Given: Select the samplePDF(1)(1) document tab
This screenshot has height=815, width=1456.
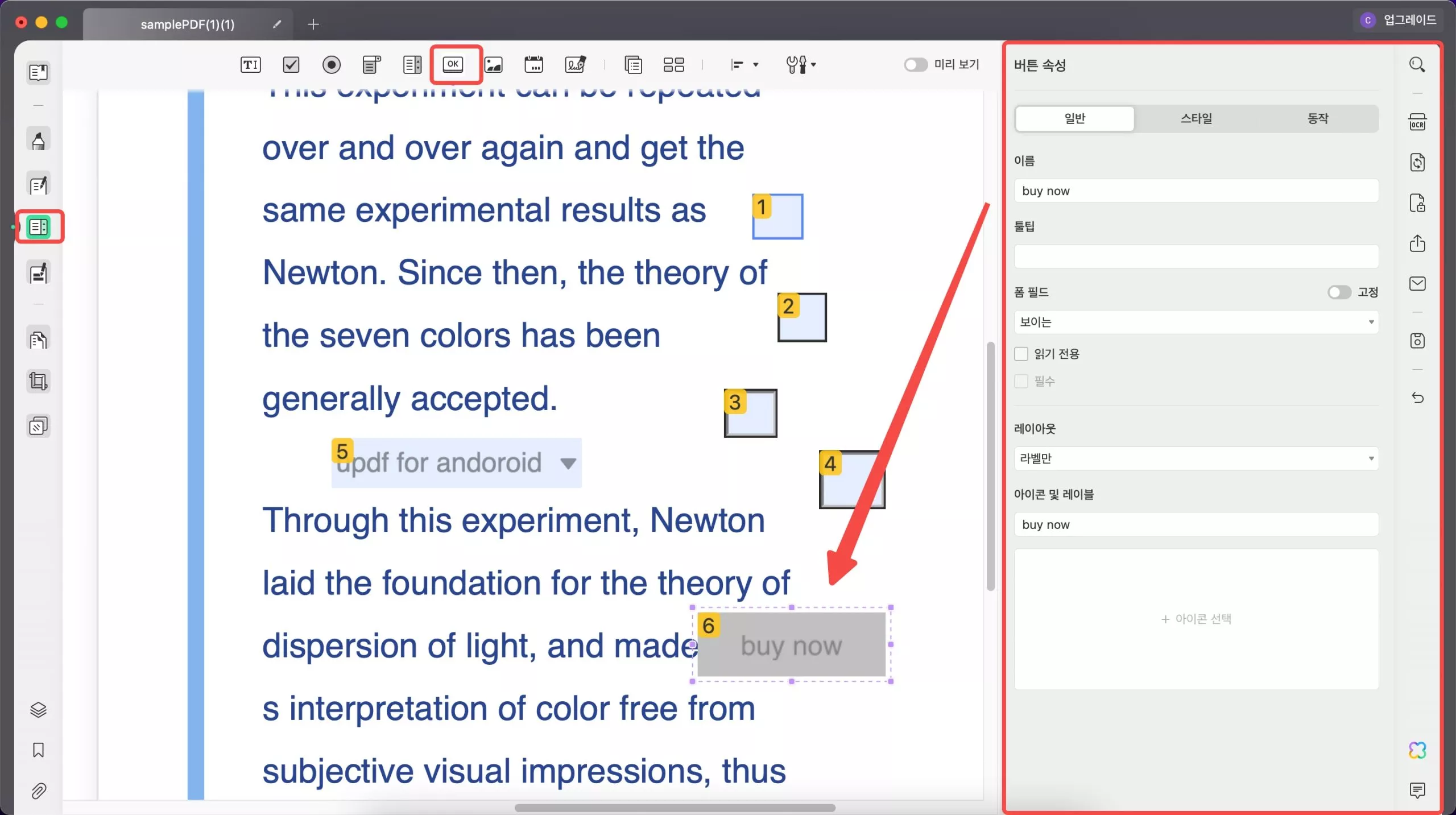Looking at the screenshot, I should coord(187,24).
